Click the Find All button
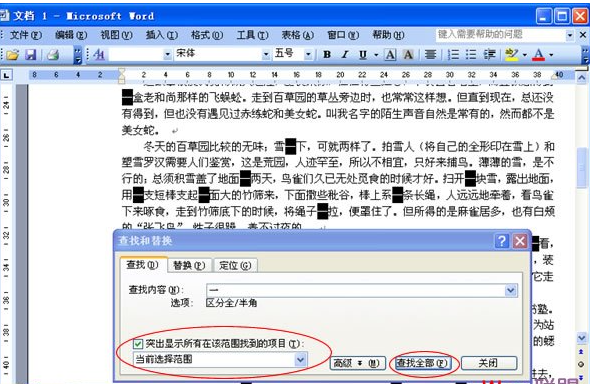The image size is (590, 384). click(x=422, y=363)
